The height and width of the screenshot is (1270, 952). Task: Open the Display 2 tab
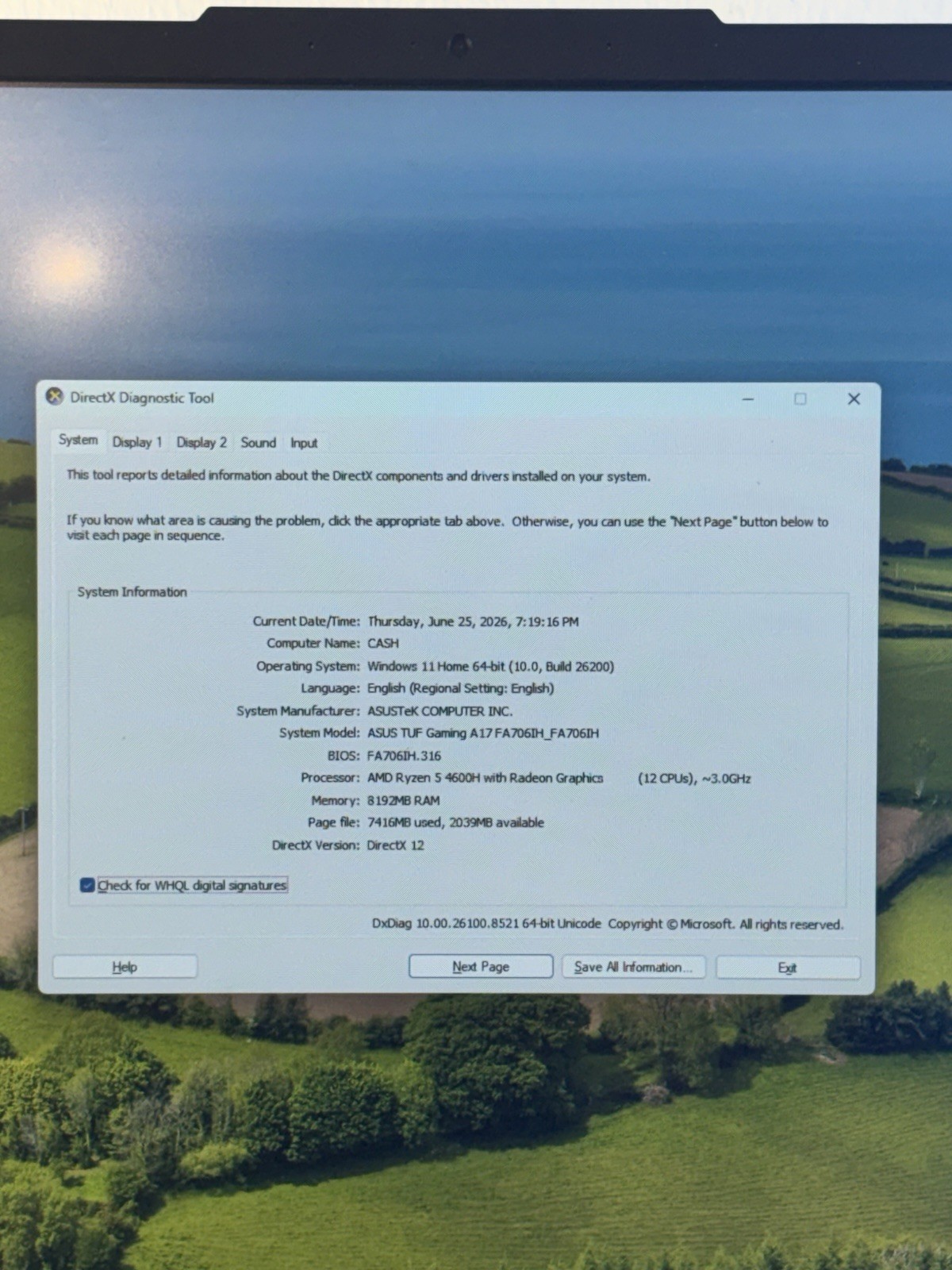pos(202,442)
